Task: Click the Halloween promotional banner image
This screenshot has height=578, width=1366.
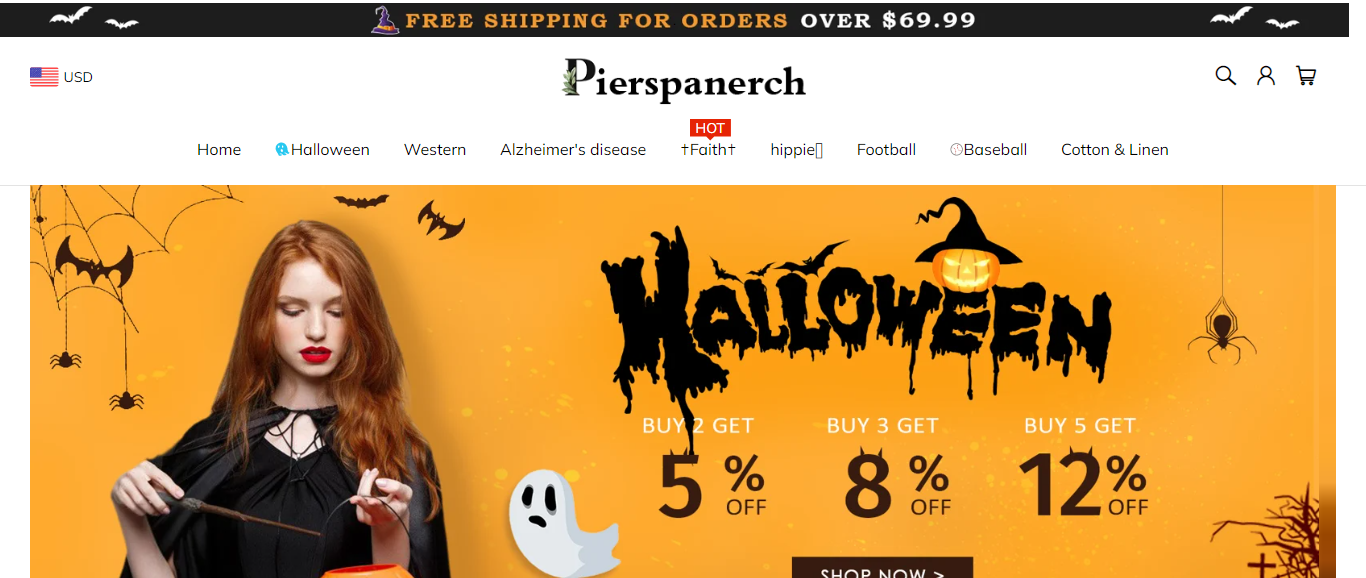Action: [683, 381]
